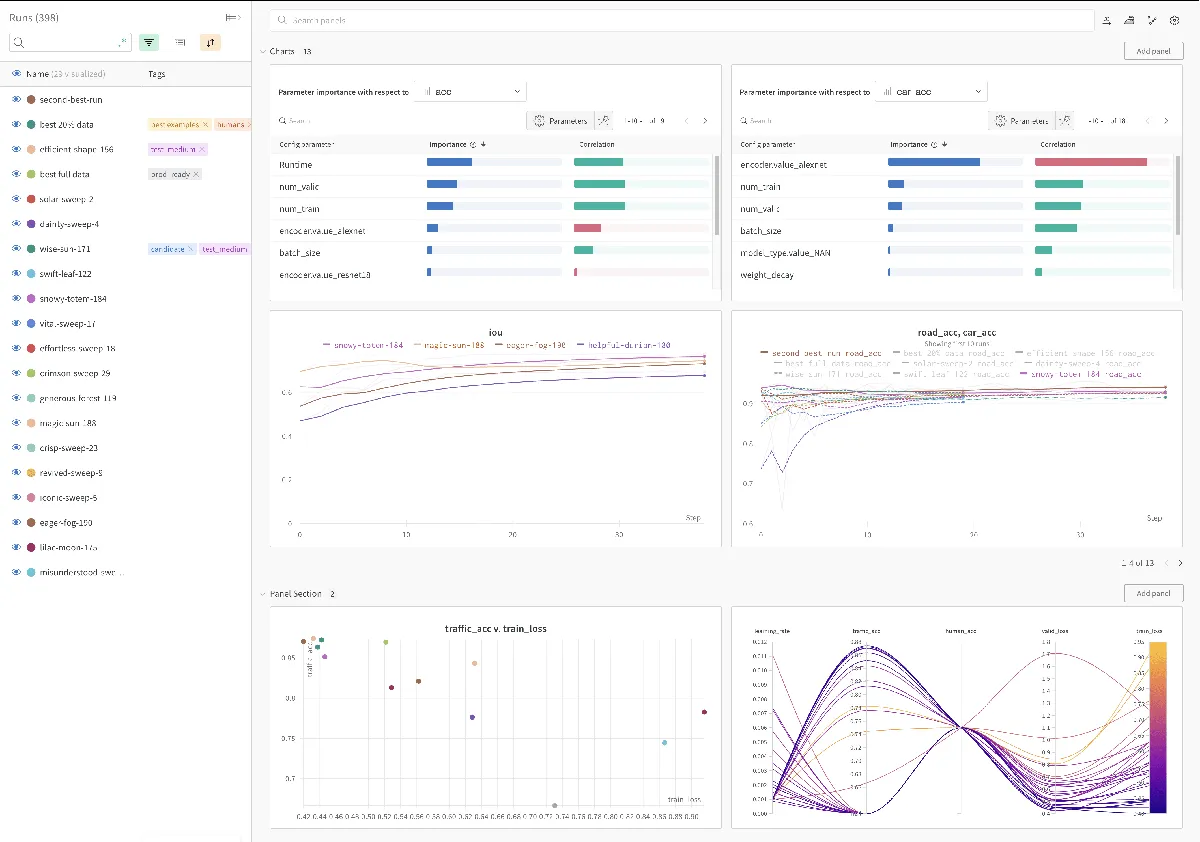The height and width of the screenshot is (842, 1200).
Task: Click the runs search input field
Action: point(70,42)
